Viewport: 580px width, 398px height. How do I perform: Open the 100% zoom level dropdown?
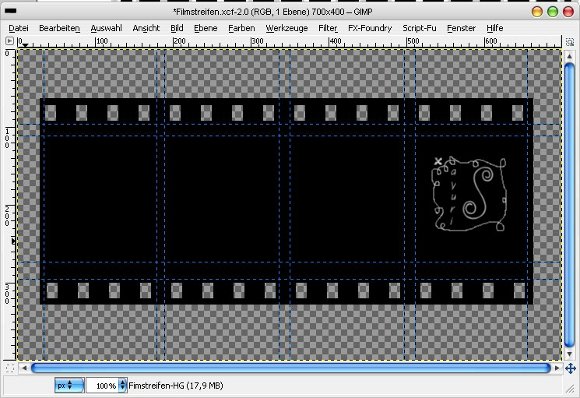tap(123, 385)
